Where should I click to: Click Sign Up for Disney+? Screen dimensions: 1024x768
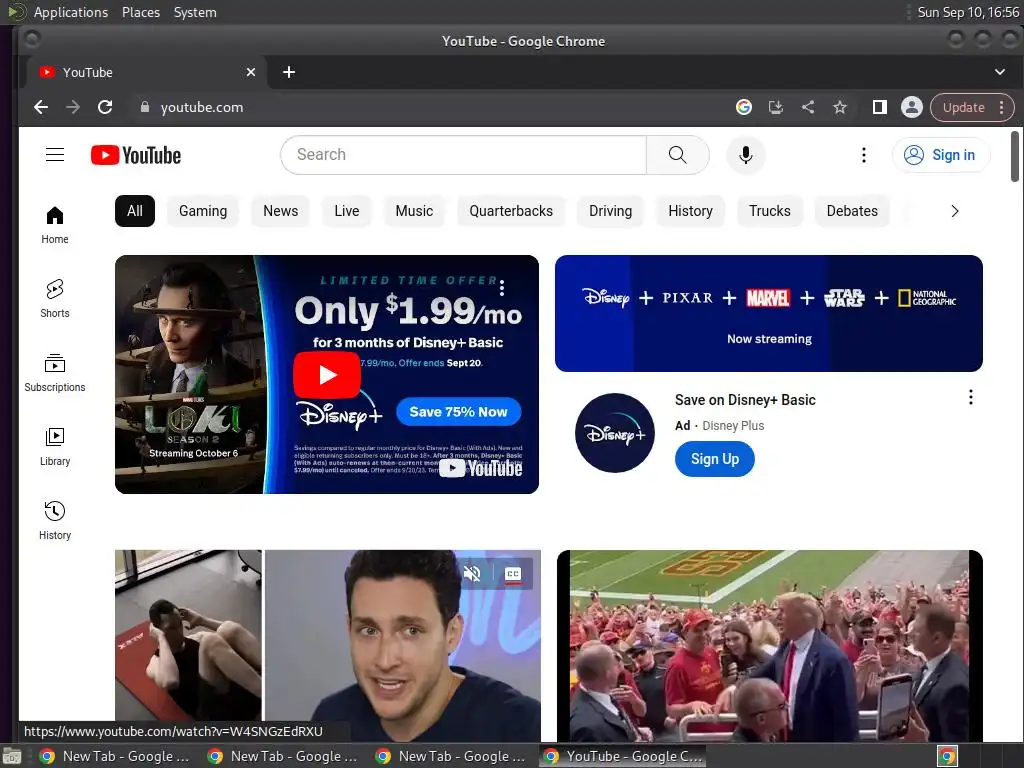coord(714,459)
